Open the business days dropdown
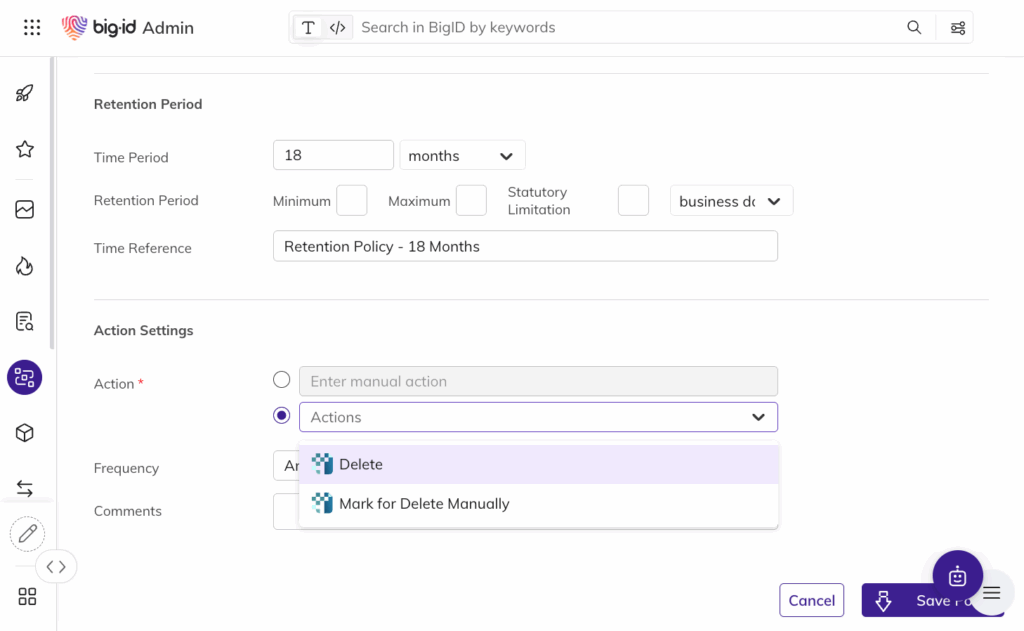Image resolution: width=1024 pixels, height=631 pixels. pyautogui.click(x=731, y=201)
